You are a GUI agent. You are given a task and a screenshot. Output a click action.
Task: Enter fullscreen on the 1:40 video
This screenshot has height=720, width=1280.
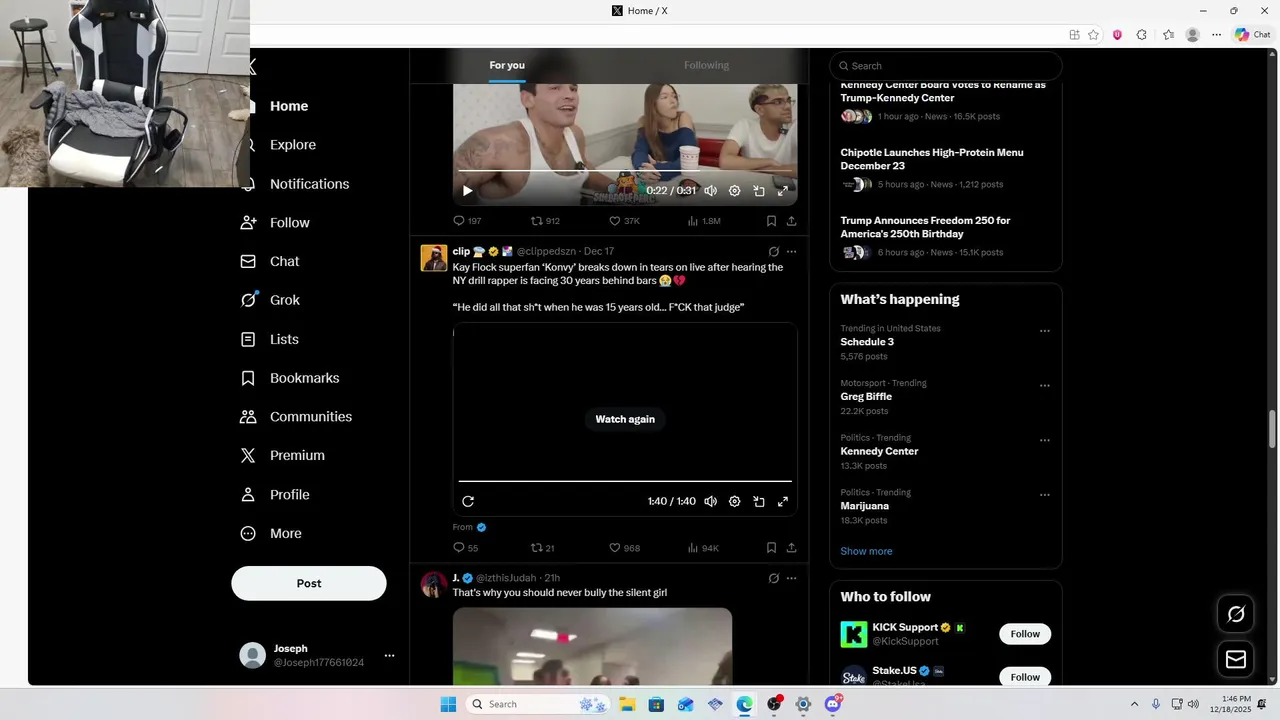click(x=783, y=501)
